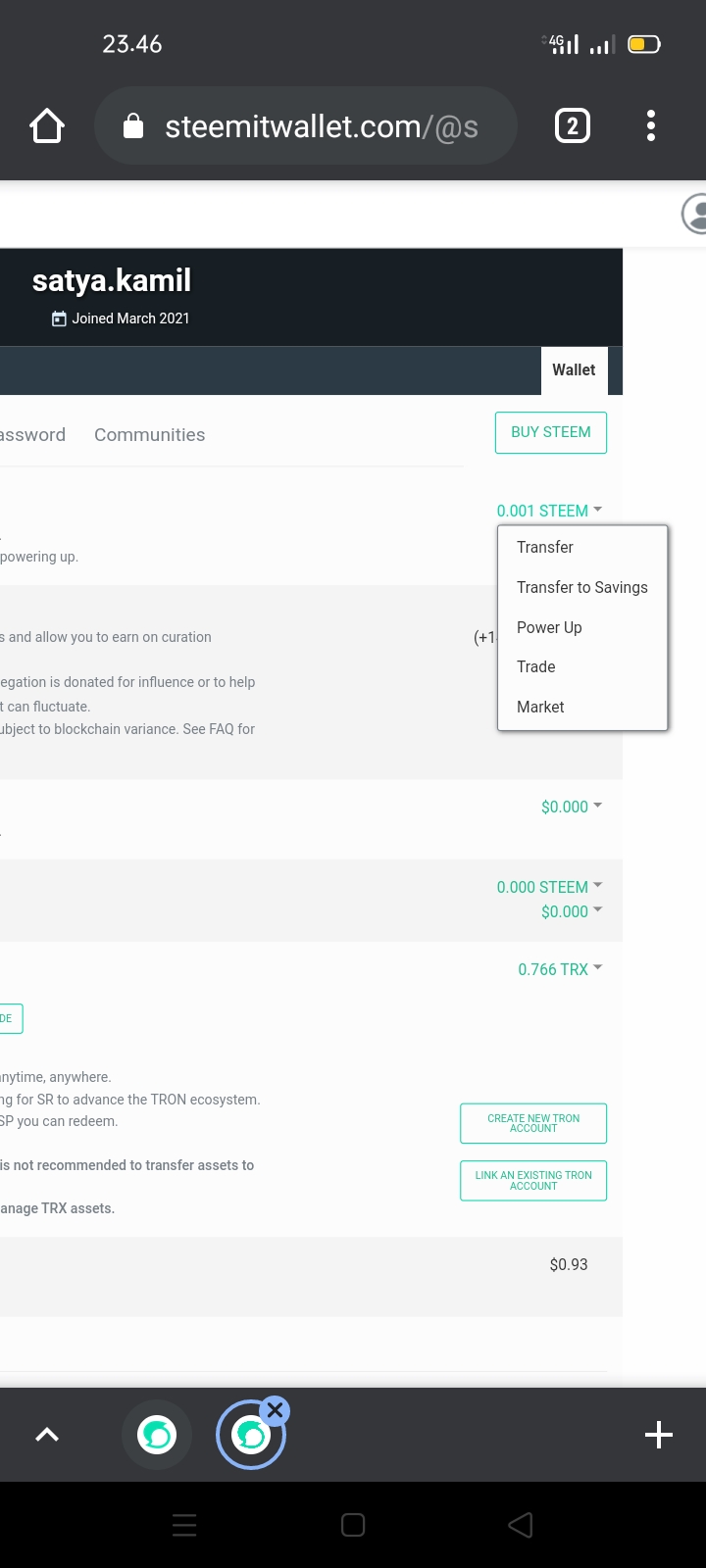The image size is (706, 1568).
Task: Open the Communities tab
Action: coord(150,435)
